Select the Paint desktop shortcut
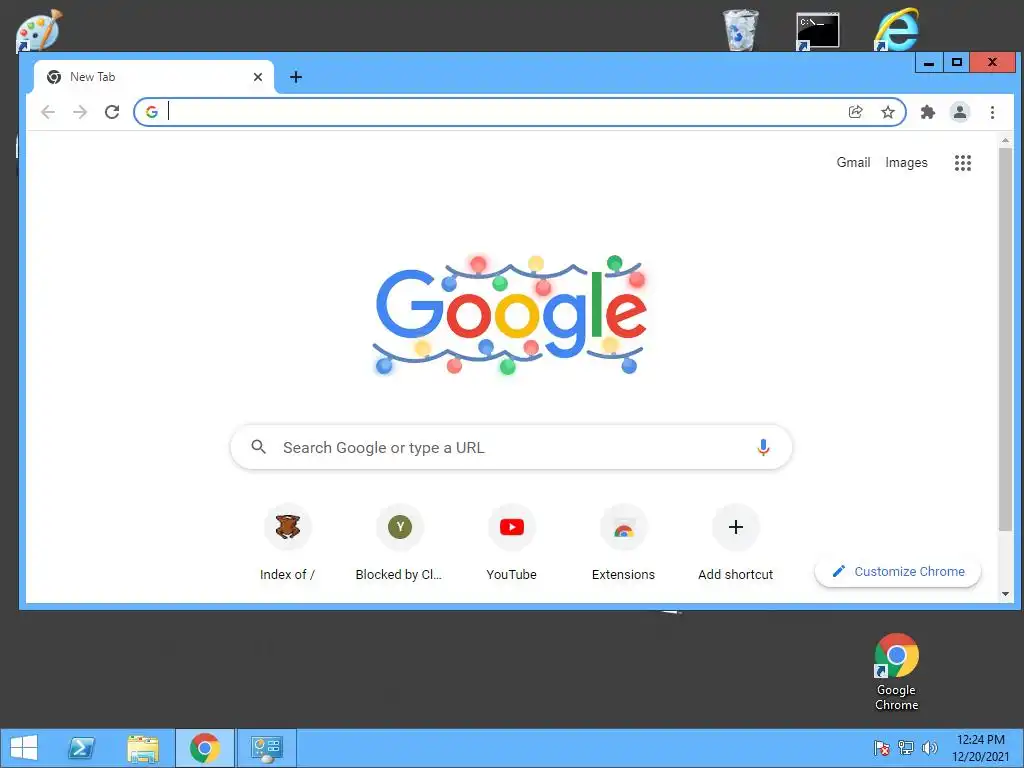The image size is (1024, 768). pos(39,30)
